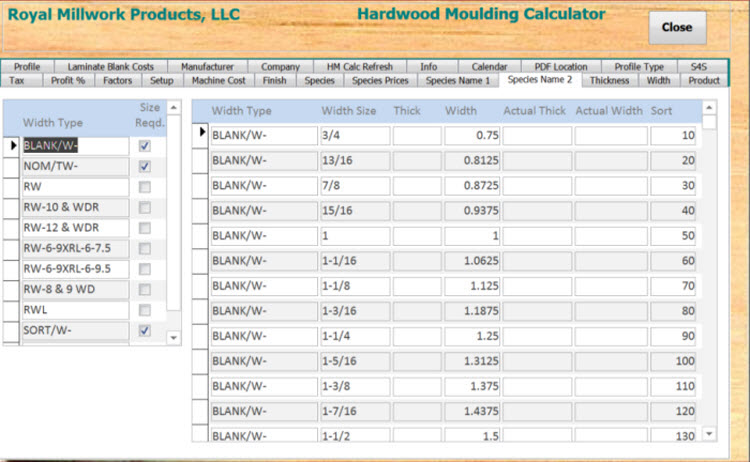The image size is (750, 462).
Task: Select the Company tab
Action: tap(280, 66)
